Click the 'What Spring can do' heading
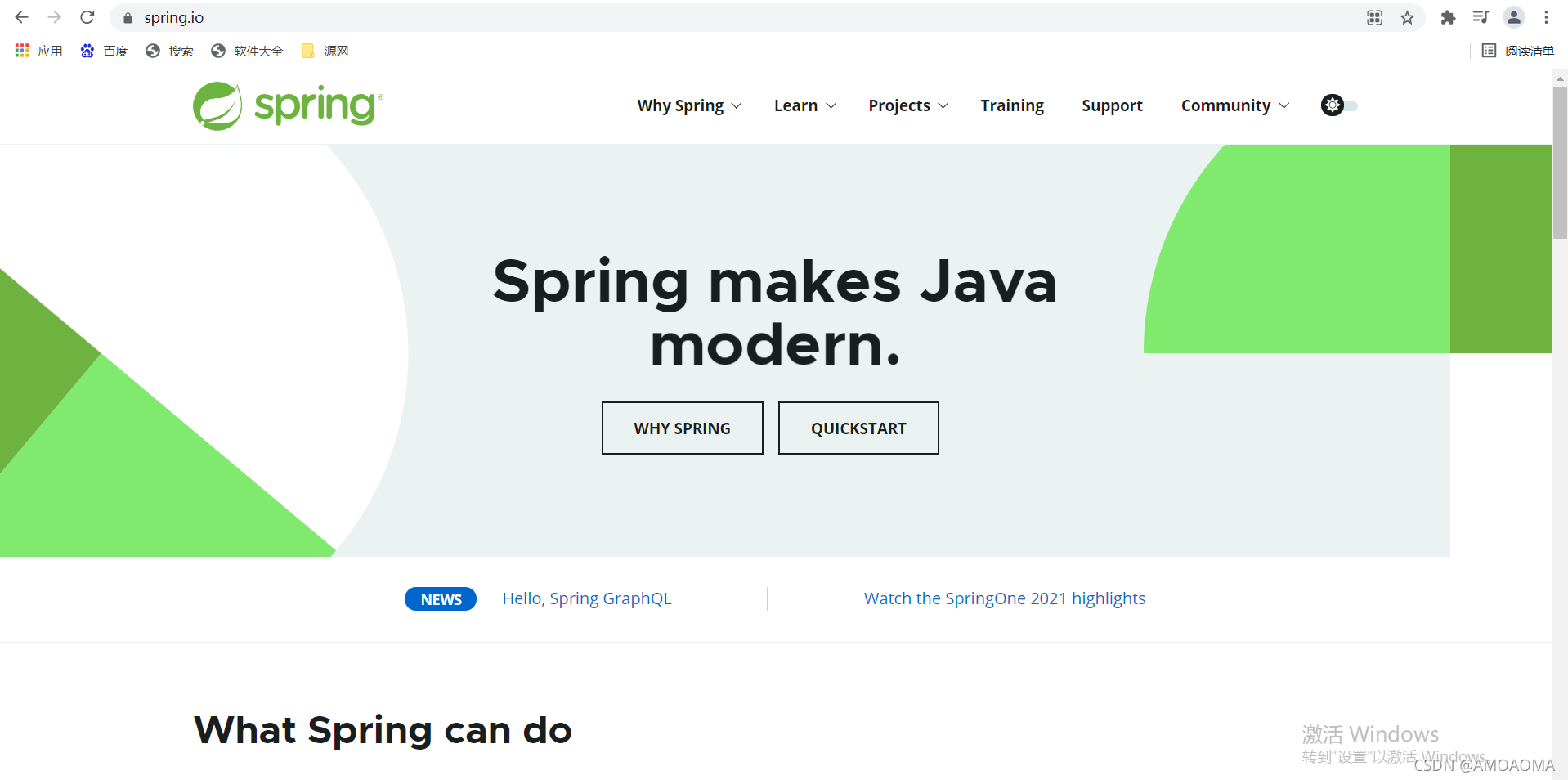This screenshot has width=1568, height=780. (383, 730)
